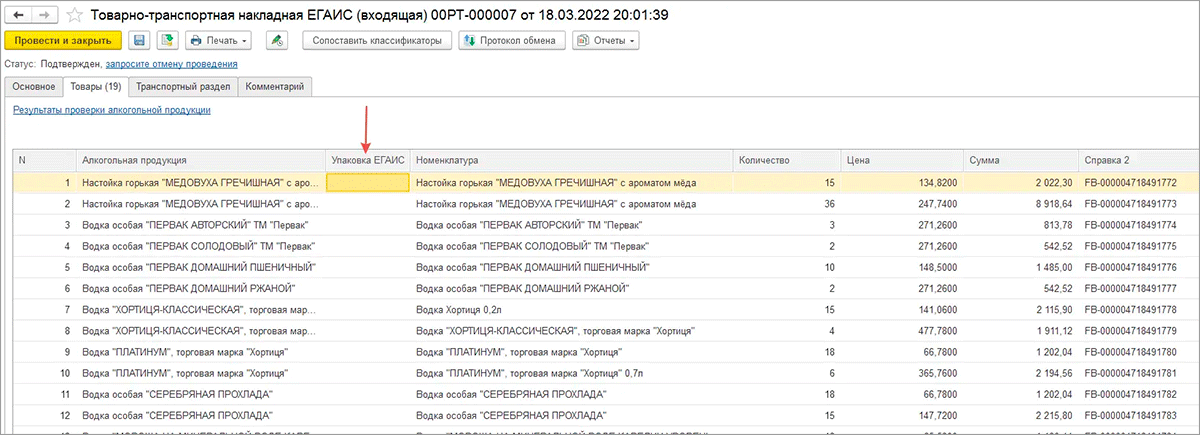1200x435 pixels.
Task: Click 'Цена' column header
Action: point(901,160)
